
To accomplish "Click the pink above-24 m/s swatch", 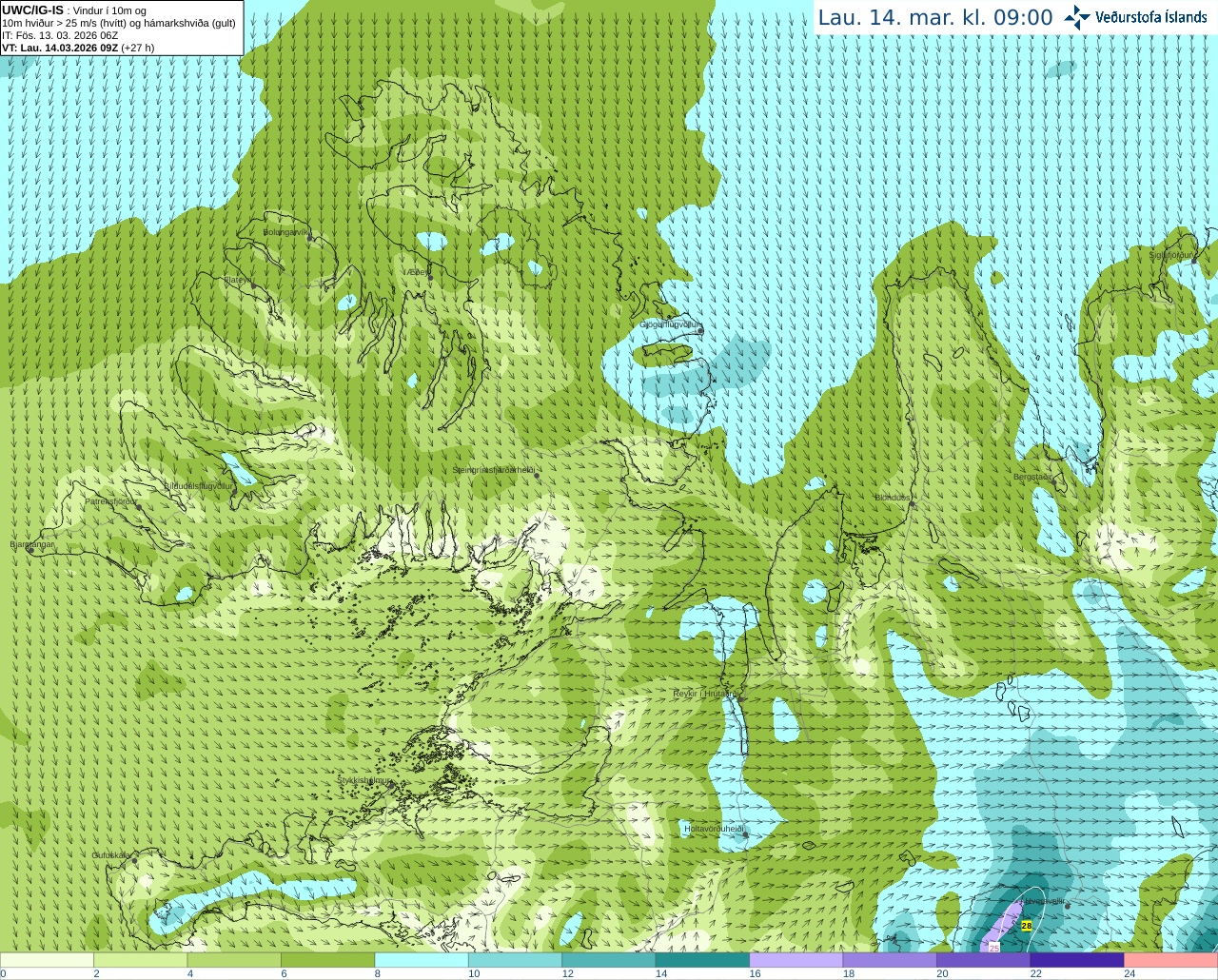I will 1171,960.
